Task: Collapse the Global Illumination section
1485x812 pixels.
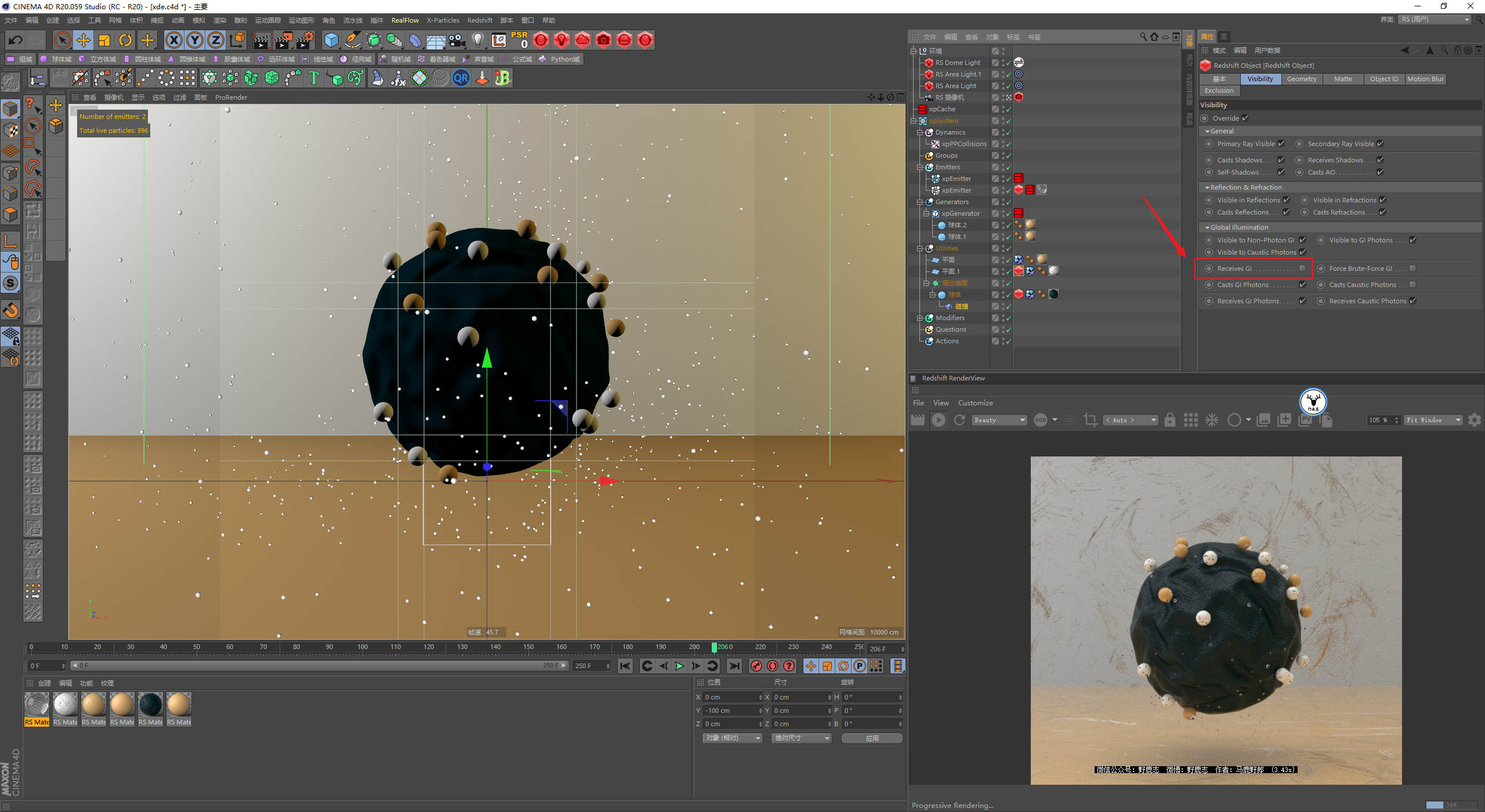Action: (x=1207, y=227)
